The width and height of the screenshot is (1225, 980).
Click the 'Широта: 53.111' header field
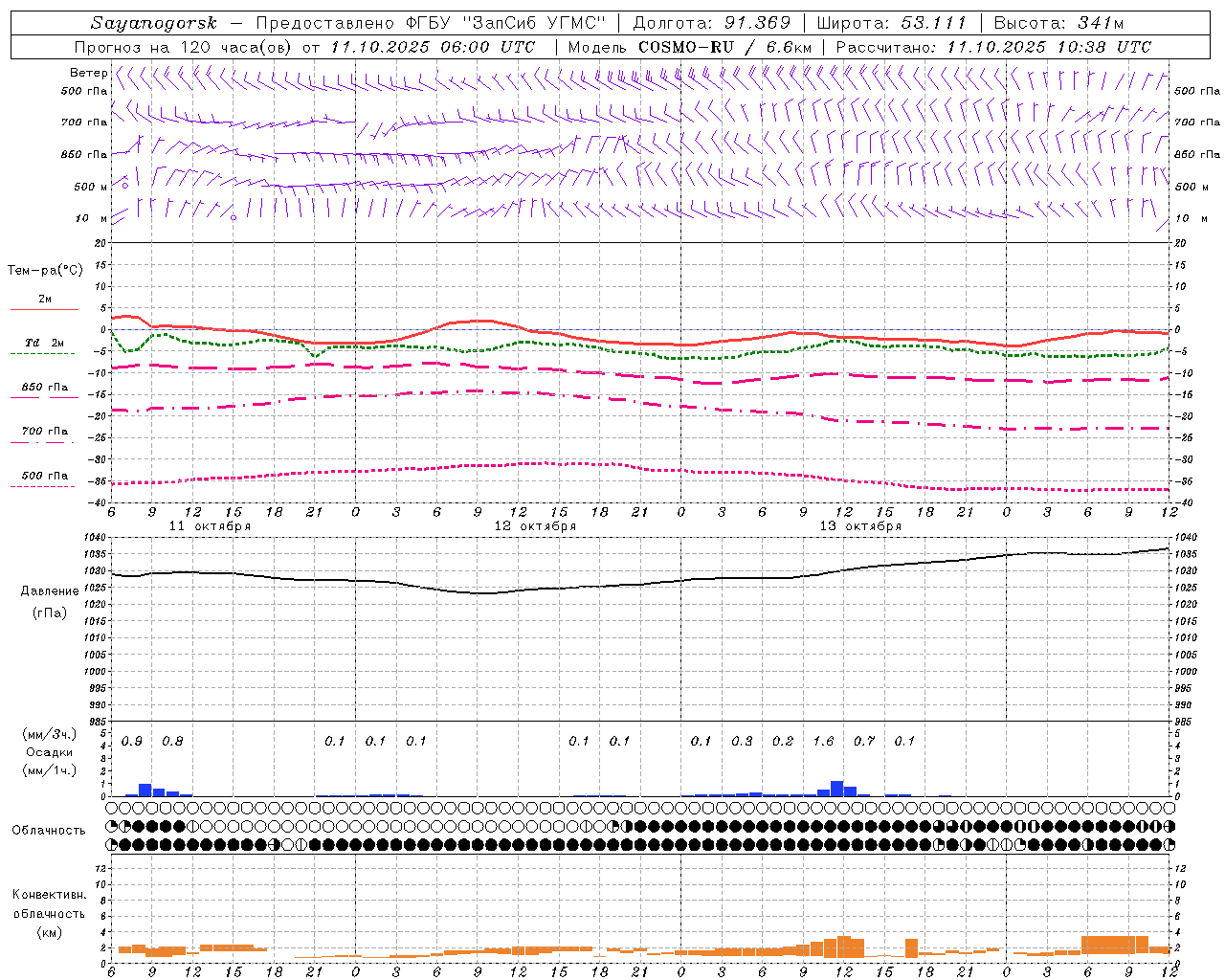892,23
